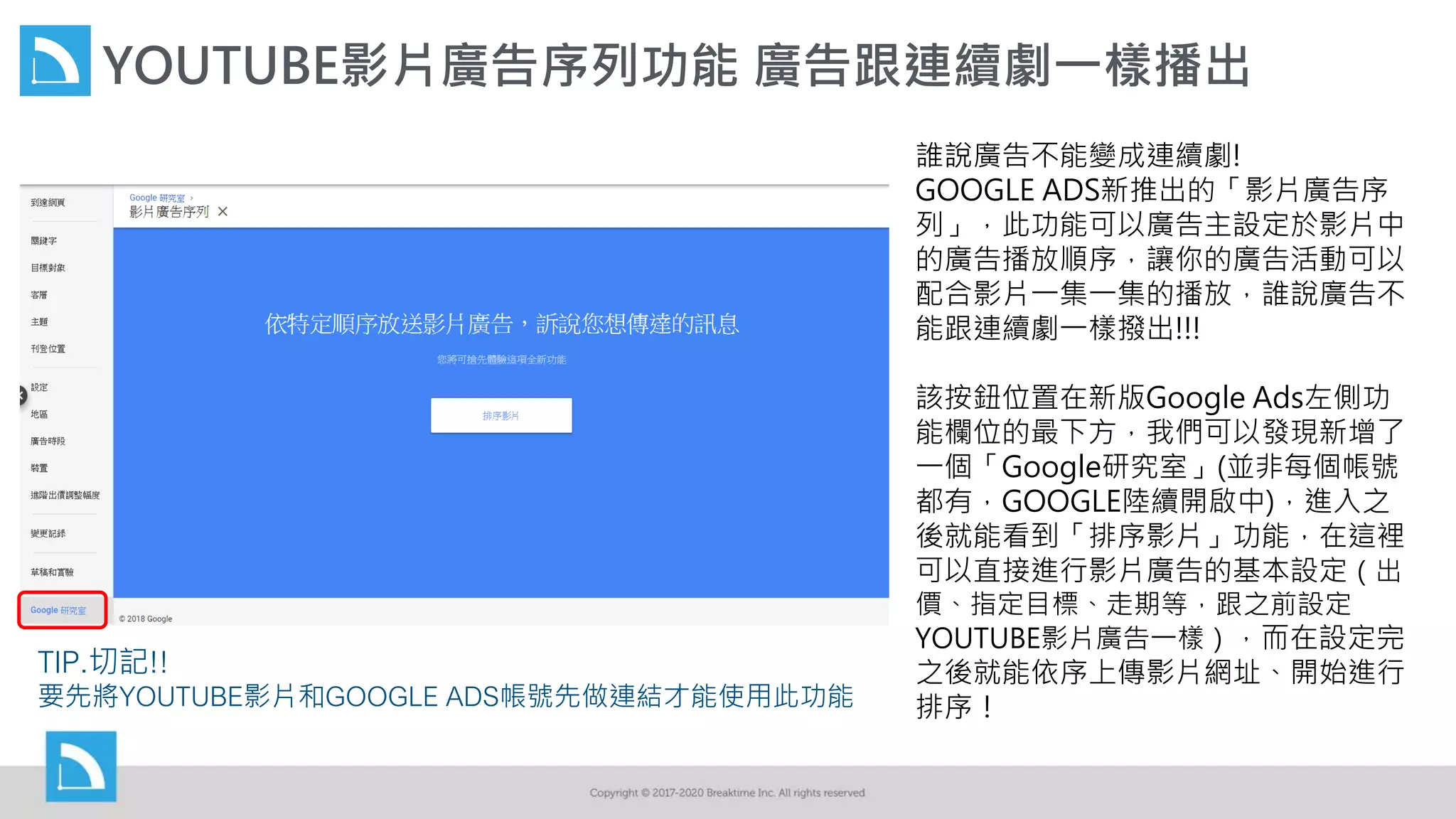Screen dimensions: 1456x819
Task: Click the blue logo in the bottom footer
Action: coord(81,766)
